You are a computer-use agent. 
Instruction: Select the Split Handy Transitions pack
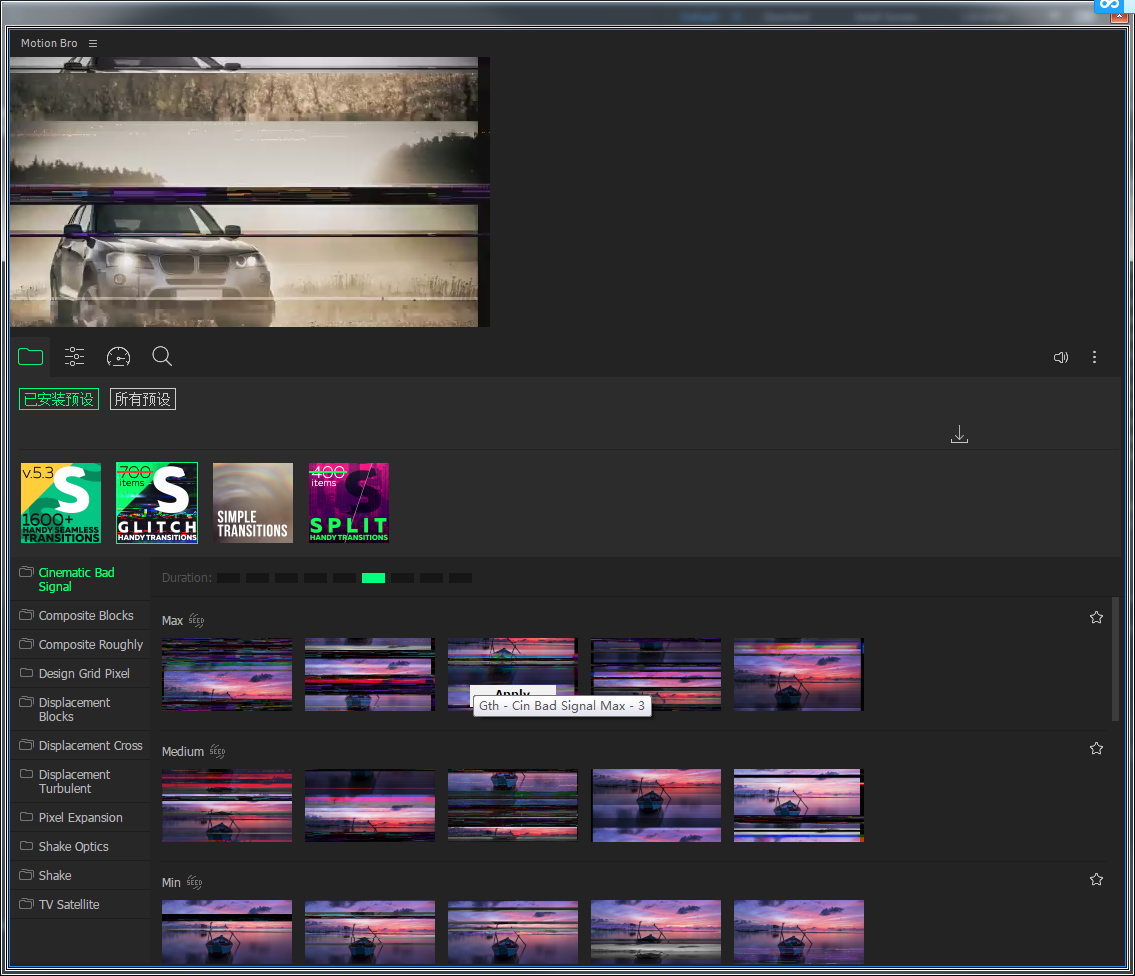tap(349, 503)
